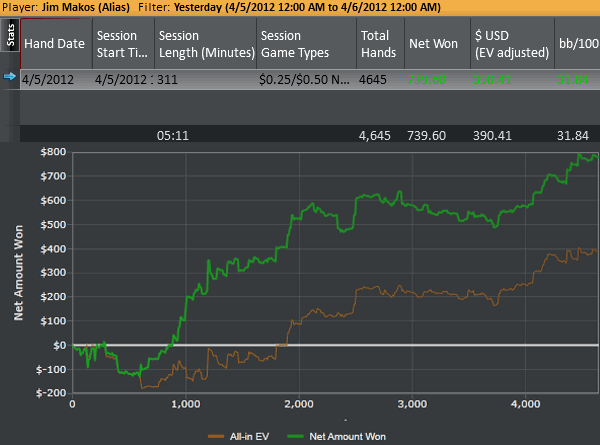Screen dimensions: 600x445
Task: Select the green Net Won value 739.60
Action: [427, 80]
